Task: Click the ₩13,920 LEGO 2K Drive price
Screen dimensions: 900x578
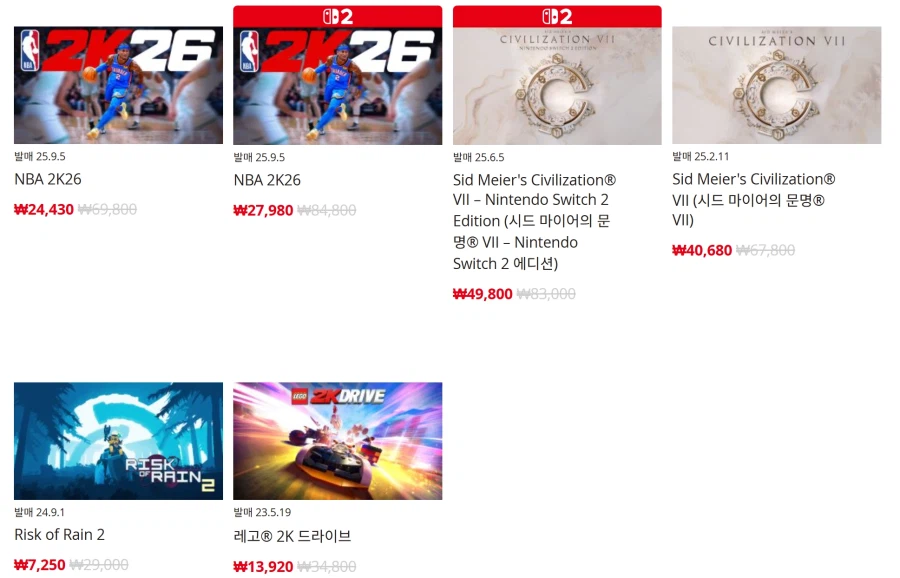Action: (x=263, y=567)
